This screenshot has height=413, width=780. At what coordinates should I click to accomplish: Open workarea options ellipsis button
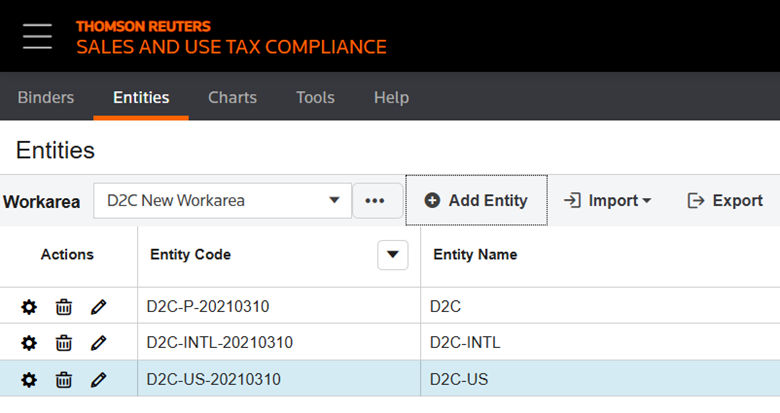pyautogui.click(x=375, y=201)
